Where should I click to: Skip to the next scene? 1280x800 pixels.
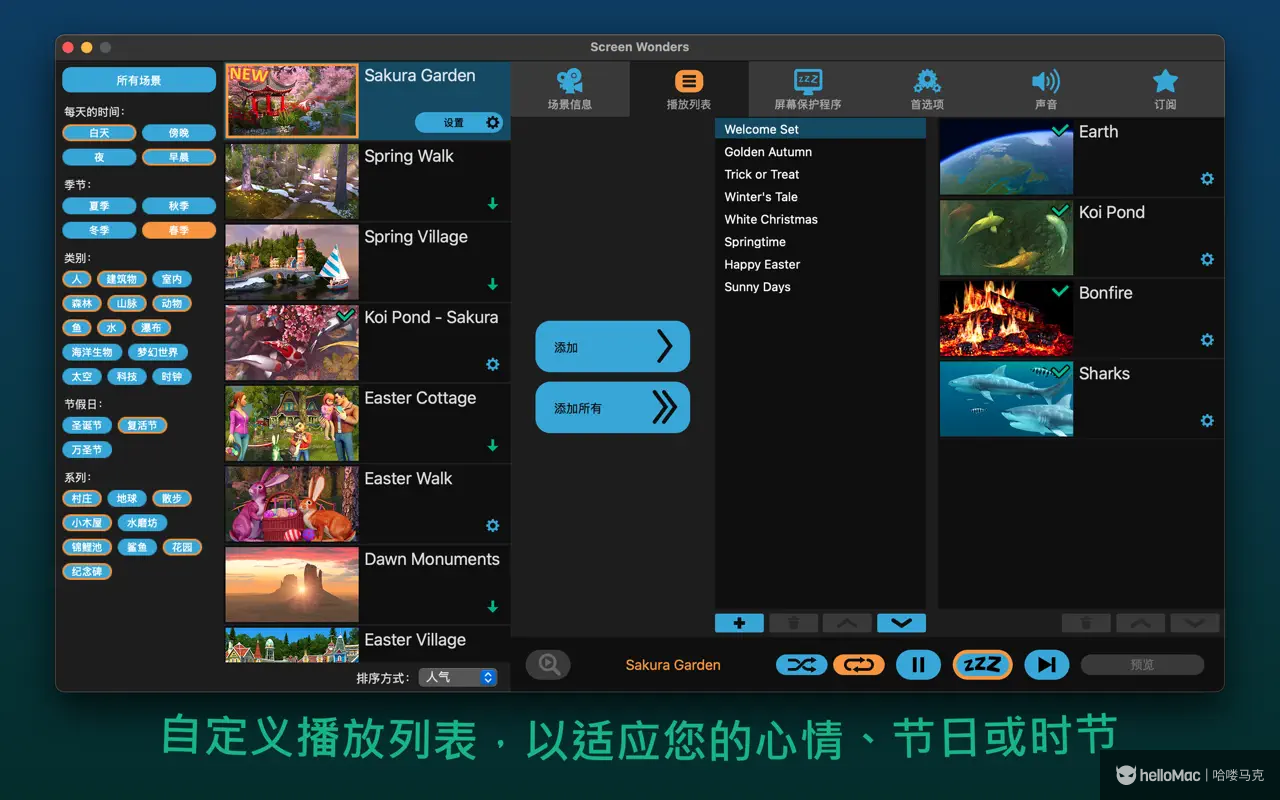pyautogui.click(x=1046, y=665)
